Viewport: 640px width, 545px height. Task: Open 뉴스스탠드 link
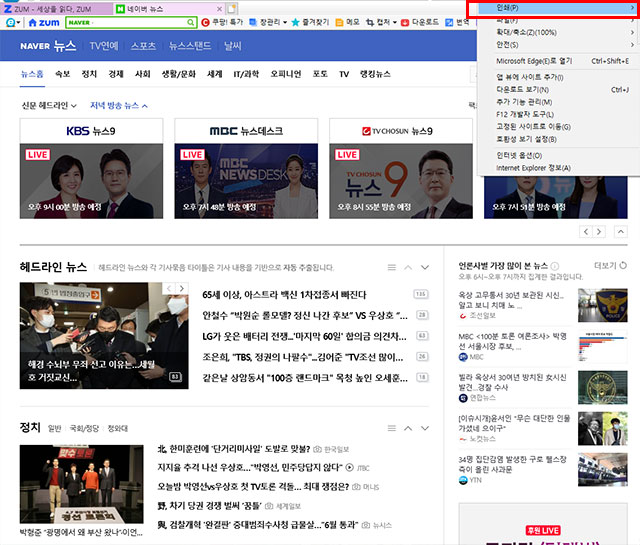coord(190,46)
